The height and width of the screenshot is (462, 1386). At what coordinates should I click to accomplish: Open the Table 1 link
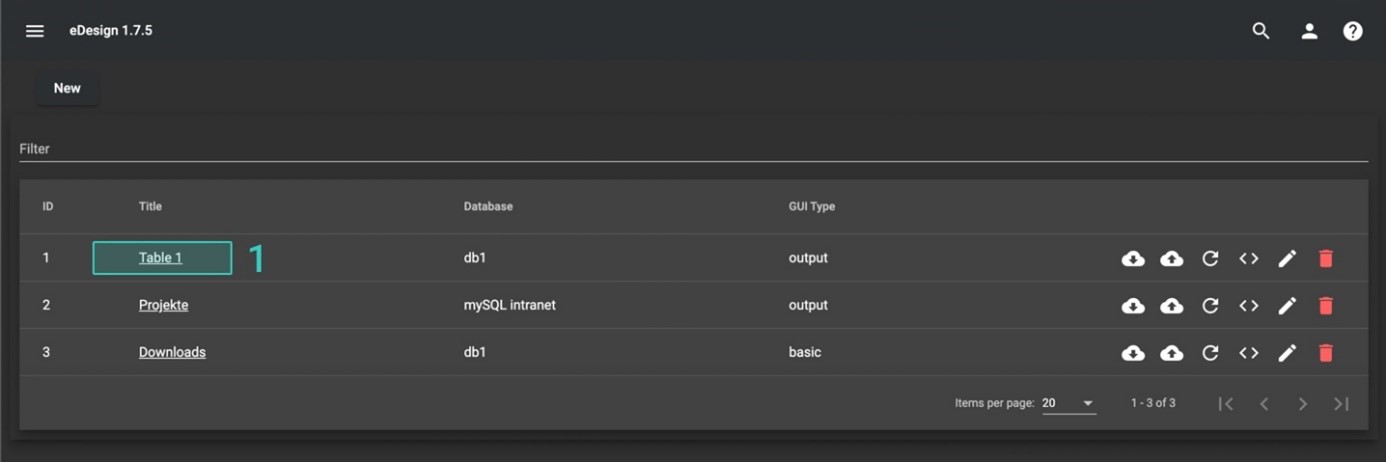[x=160, y=258]
